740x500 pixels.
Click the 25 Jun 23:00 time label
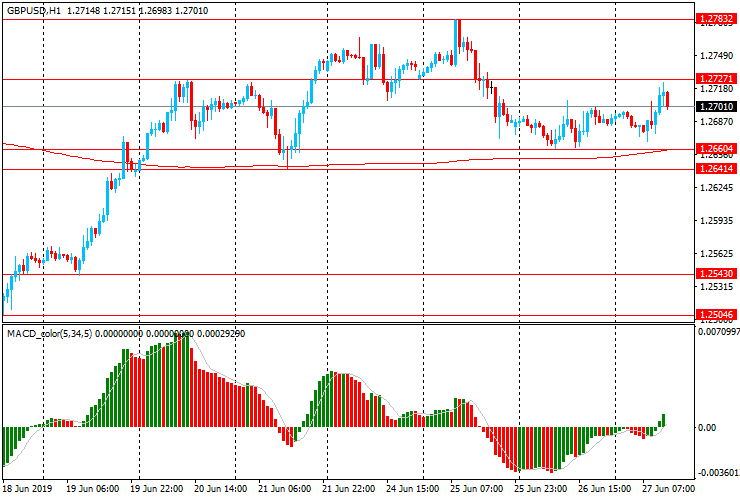pos(541,488)
